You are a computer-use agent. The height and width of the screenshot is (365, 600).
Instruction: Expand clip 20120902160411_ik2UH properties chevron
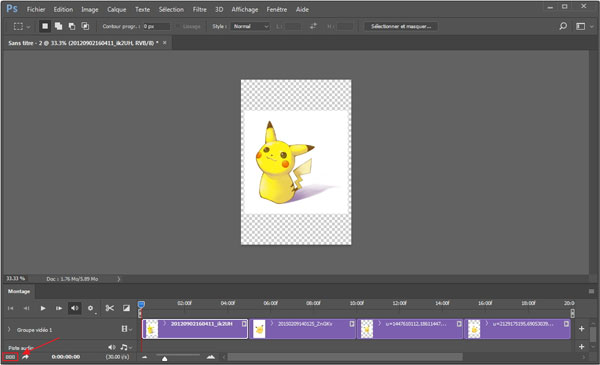click(165, 324)
